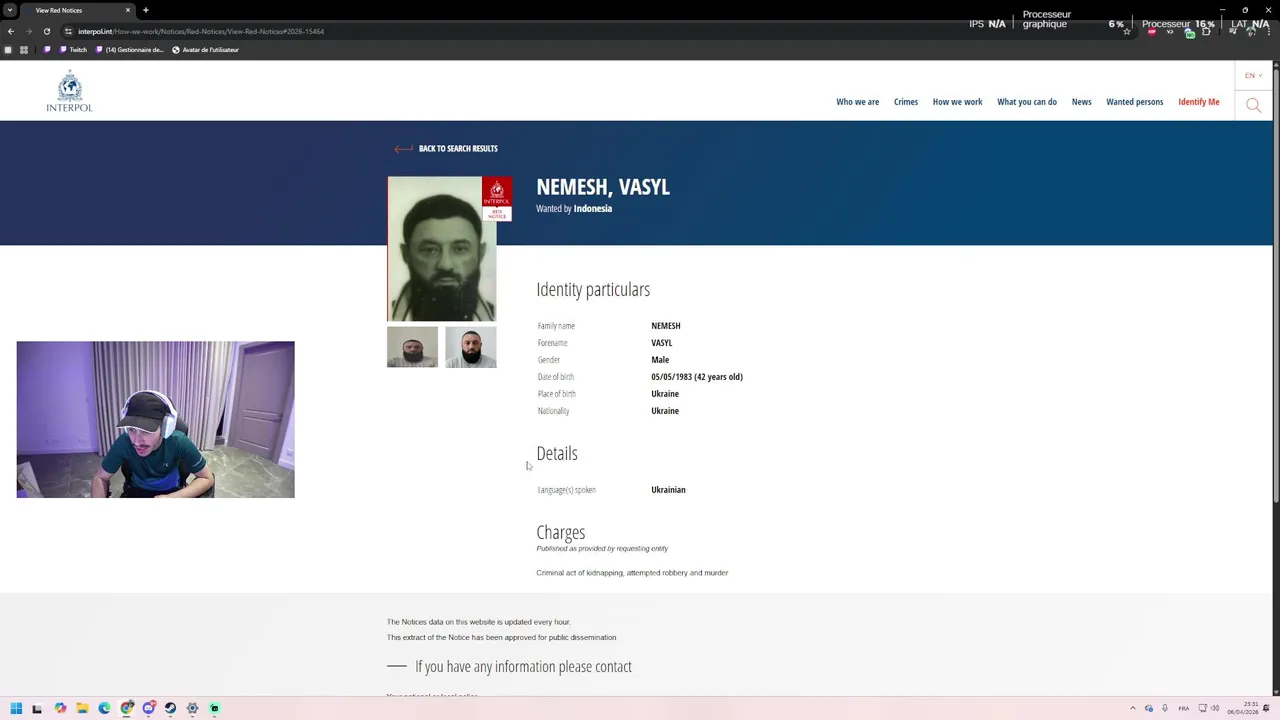Go back with the browser back arrow
This screenshot has width=1280, height=720.
[x=10, y=31]
